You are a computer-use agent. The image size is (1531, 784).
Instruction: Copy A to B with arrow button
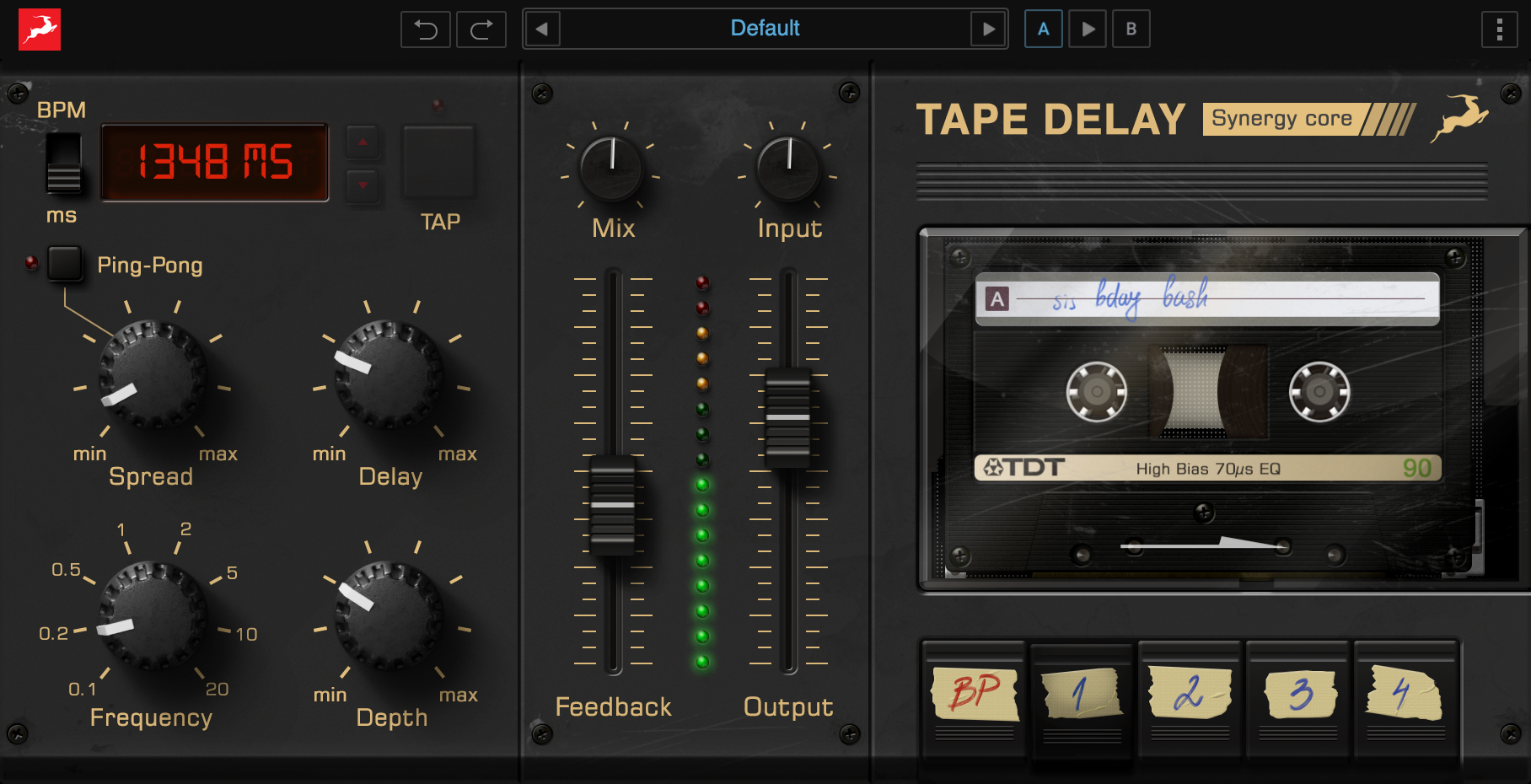pos(1088,30)
